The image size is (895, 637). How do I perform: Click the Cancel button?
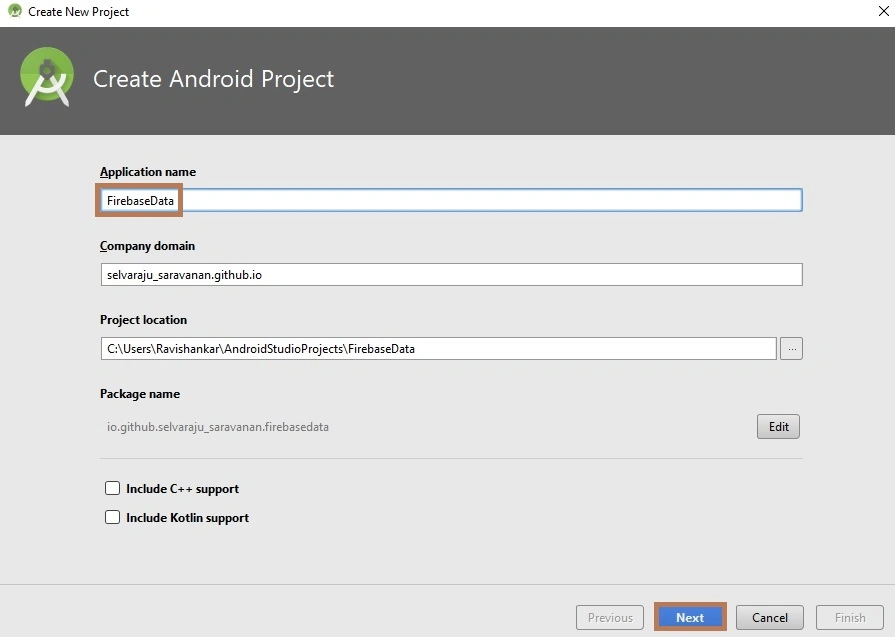769,617
